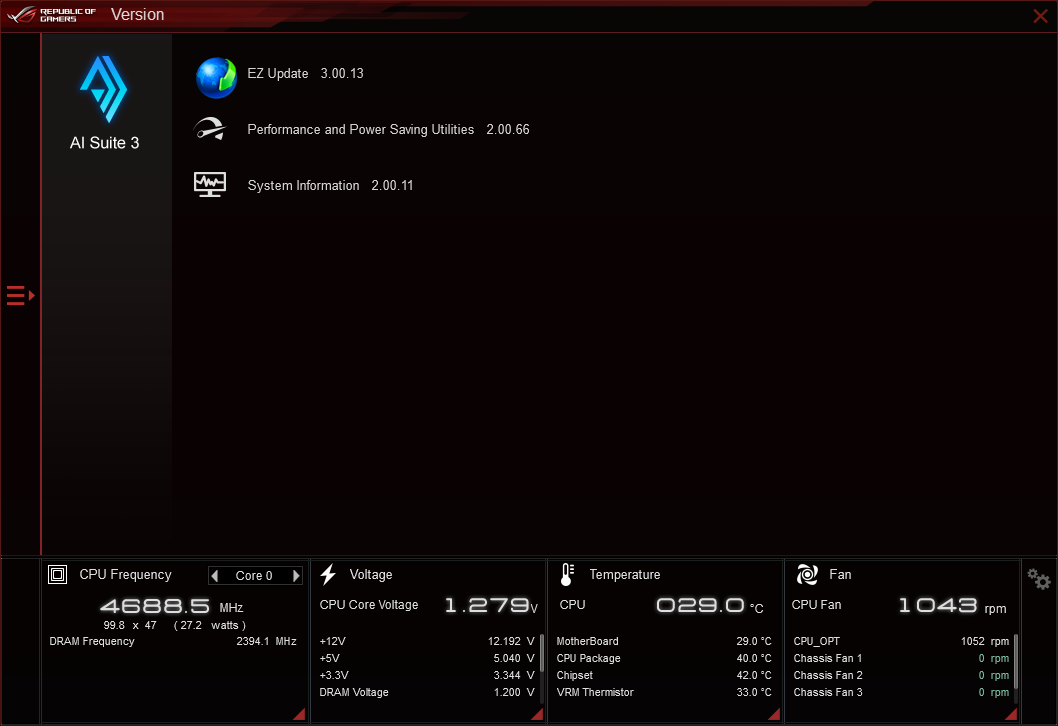Click the CPU Package temperature row

664,659
